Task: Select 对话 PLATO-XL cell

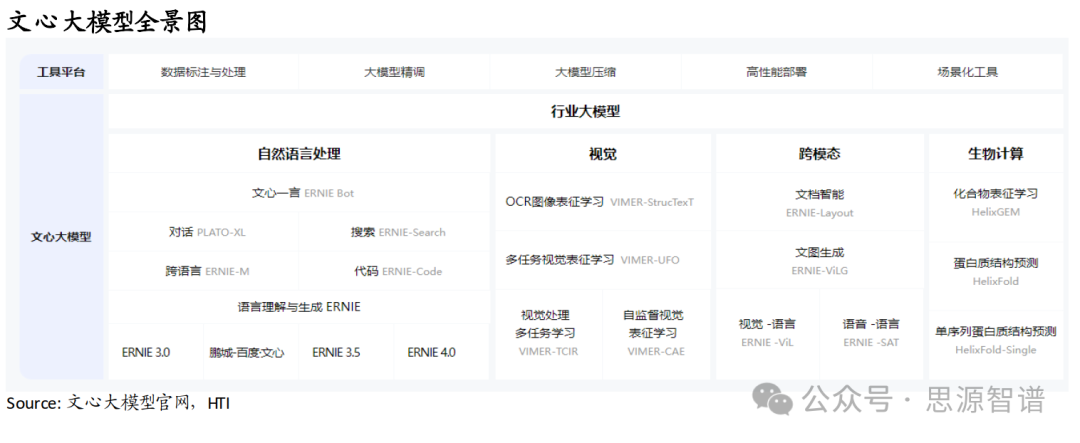Action: click(x=203, y=232)
